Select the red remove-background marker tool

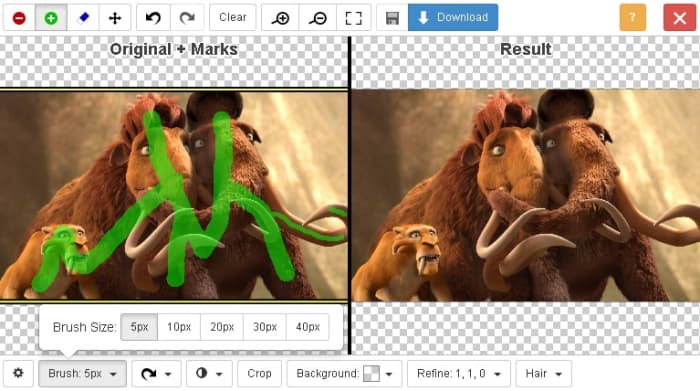[19, 18]
